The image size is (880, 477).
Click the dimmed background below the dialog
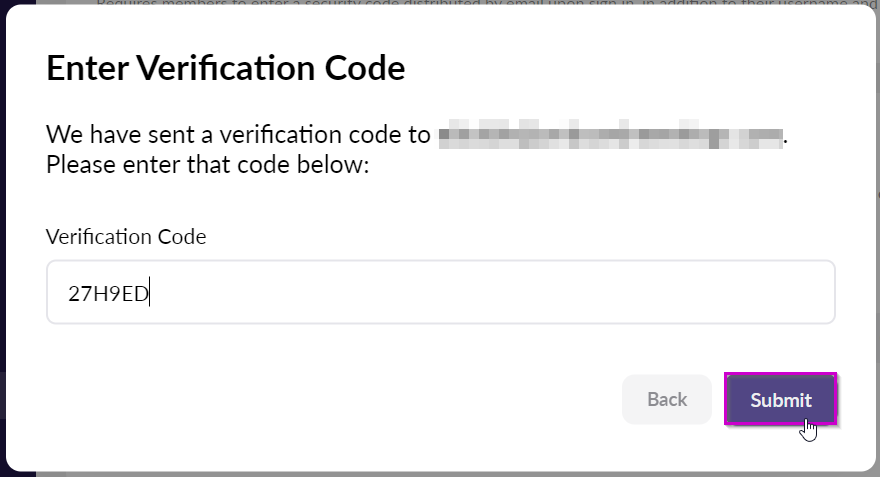[440, 474]
